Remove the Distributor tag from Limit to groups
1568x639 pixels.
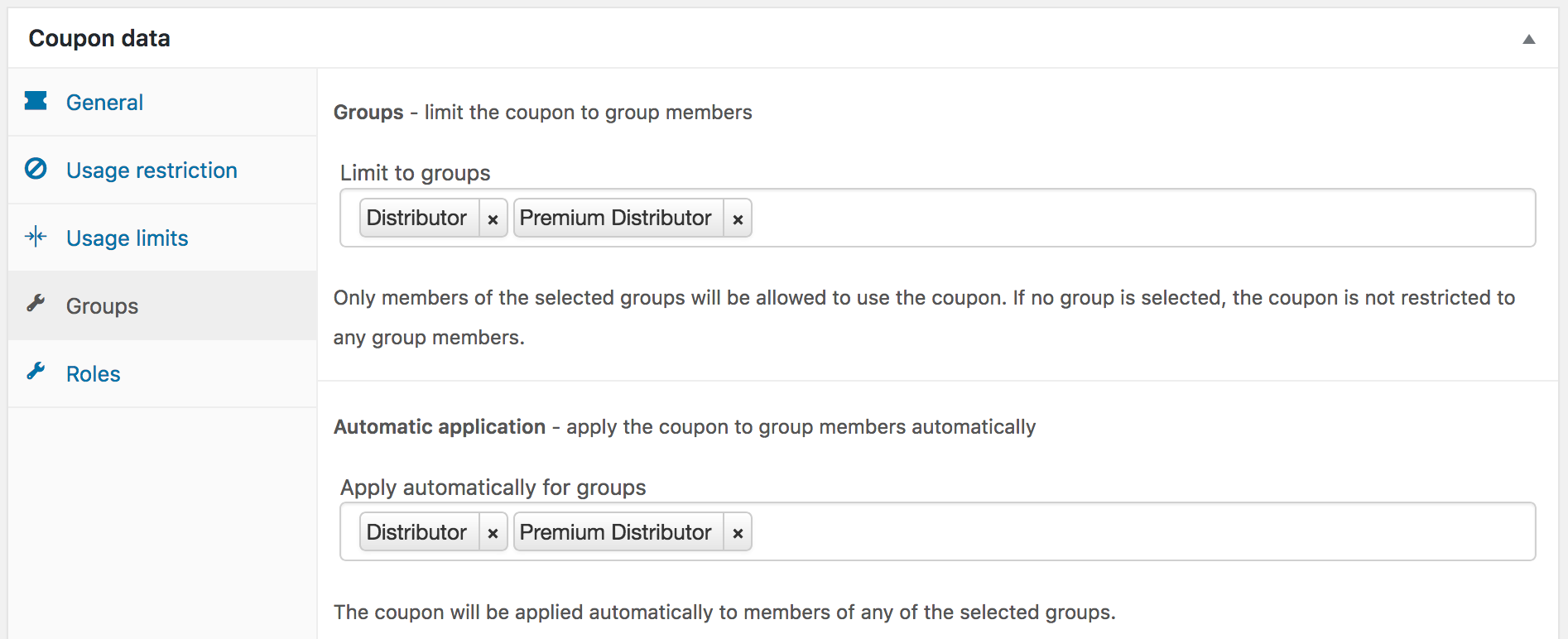tap(493, 218)
